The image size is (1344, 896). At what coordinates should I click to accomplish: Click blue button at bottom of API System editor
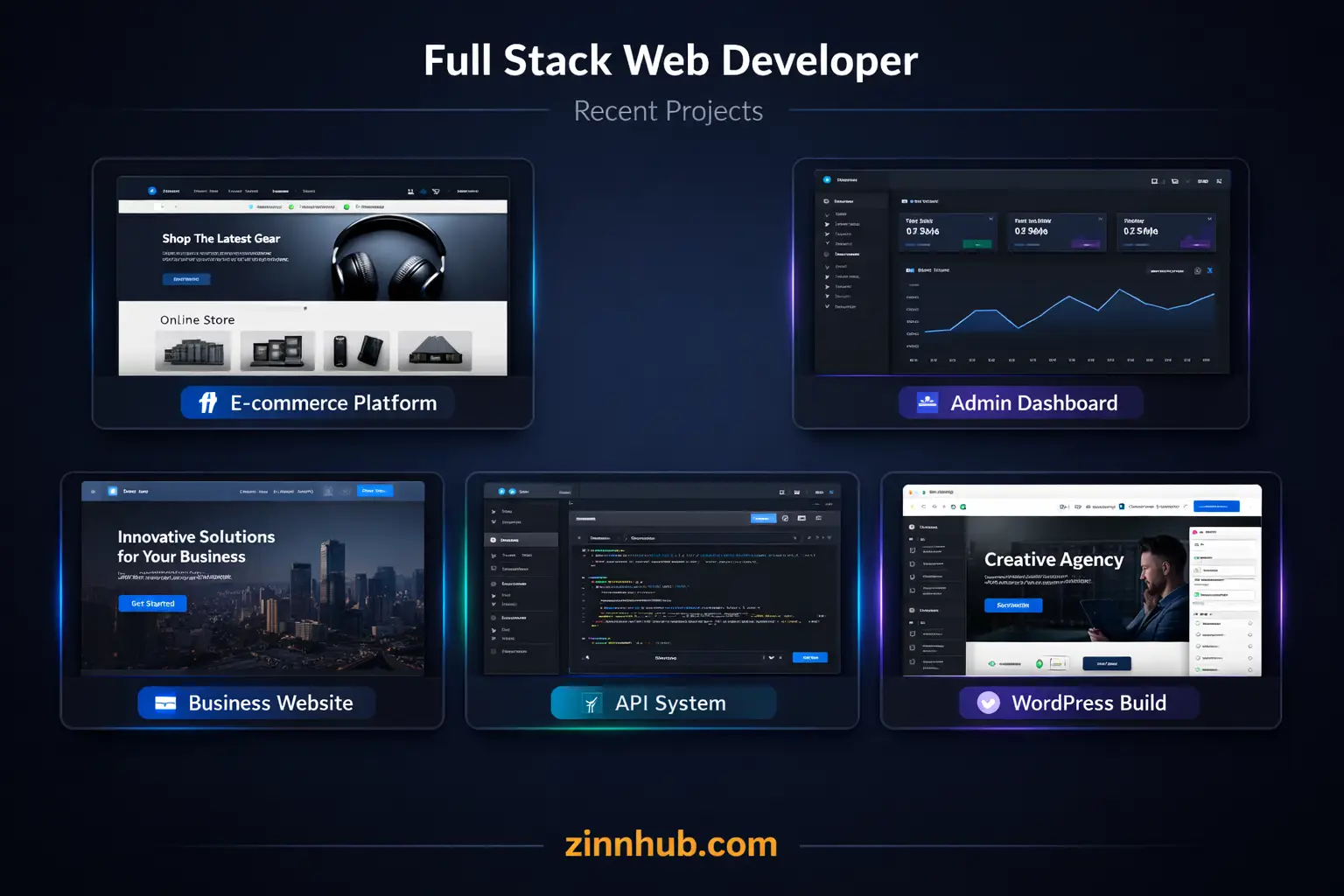tap(809, 657)
